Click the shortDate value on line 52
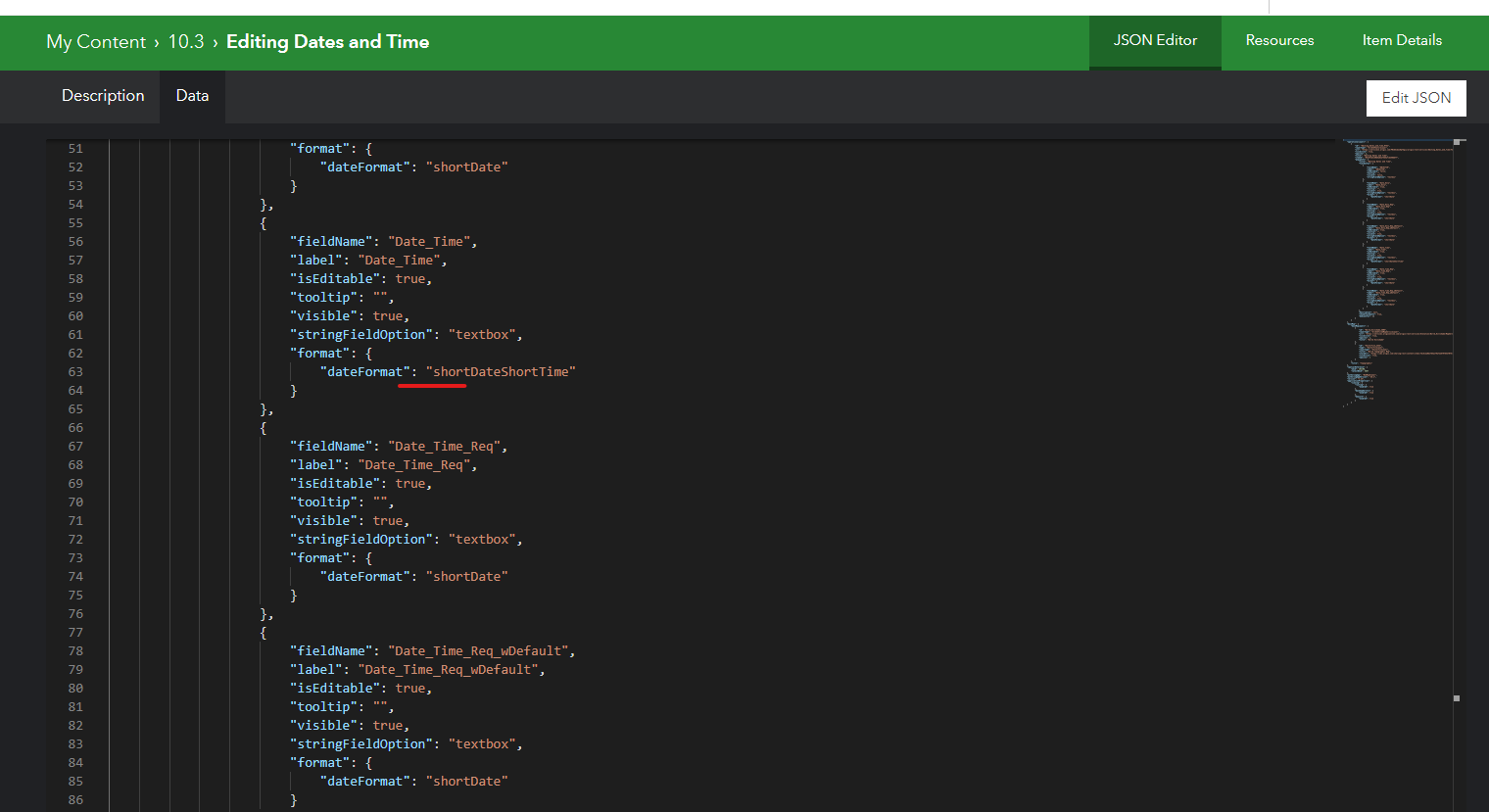Image resolution: width=1489 pixels, height=812 pixels. point(467,167)
